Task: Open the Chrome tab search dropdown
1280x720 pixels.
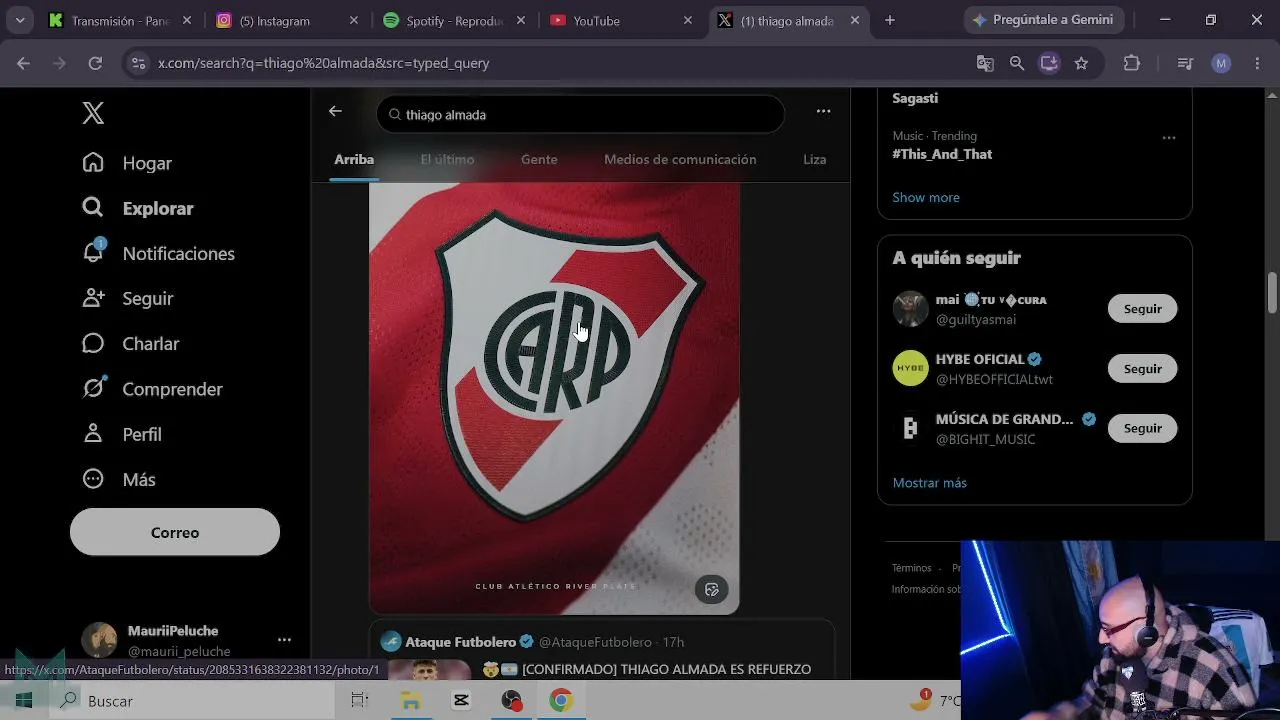Action: coord(19,20)
